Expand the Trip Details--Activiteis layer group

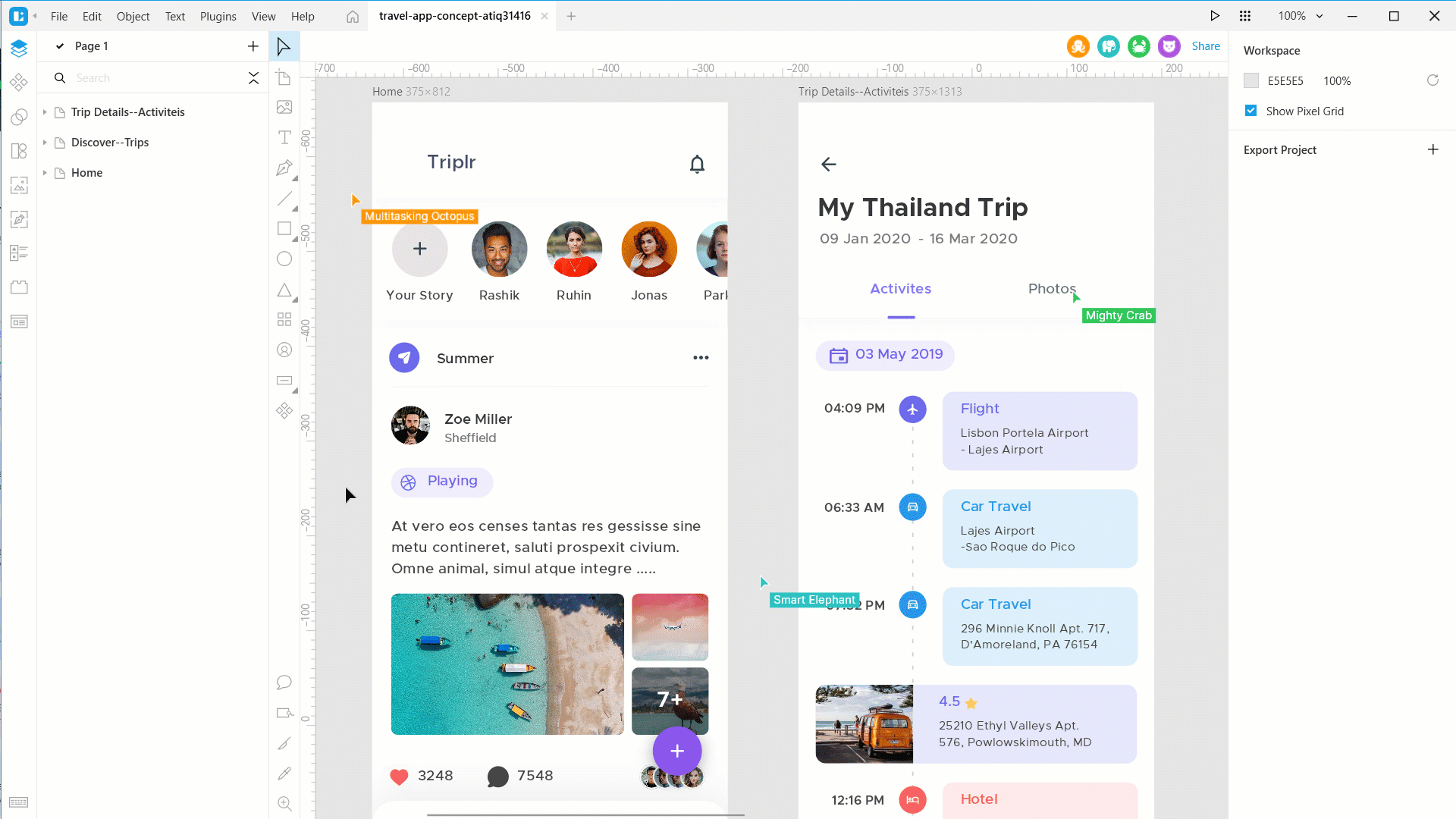click(x=45, y=111)
